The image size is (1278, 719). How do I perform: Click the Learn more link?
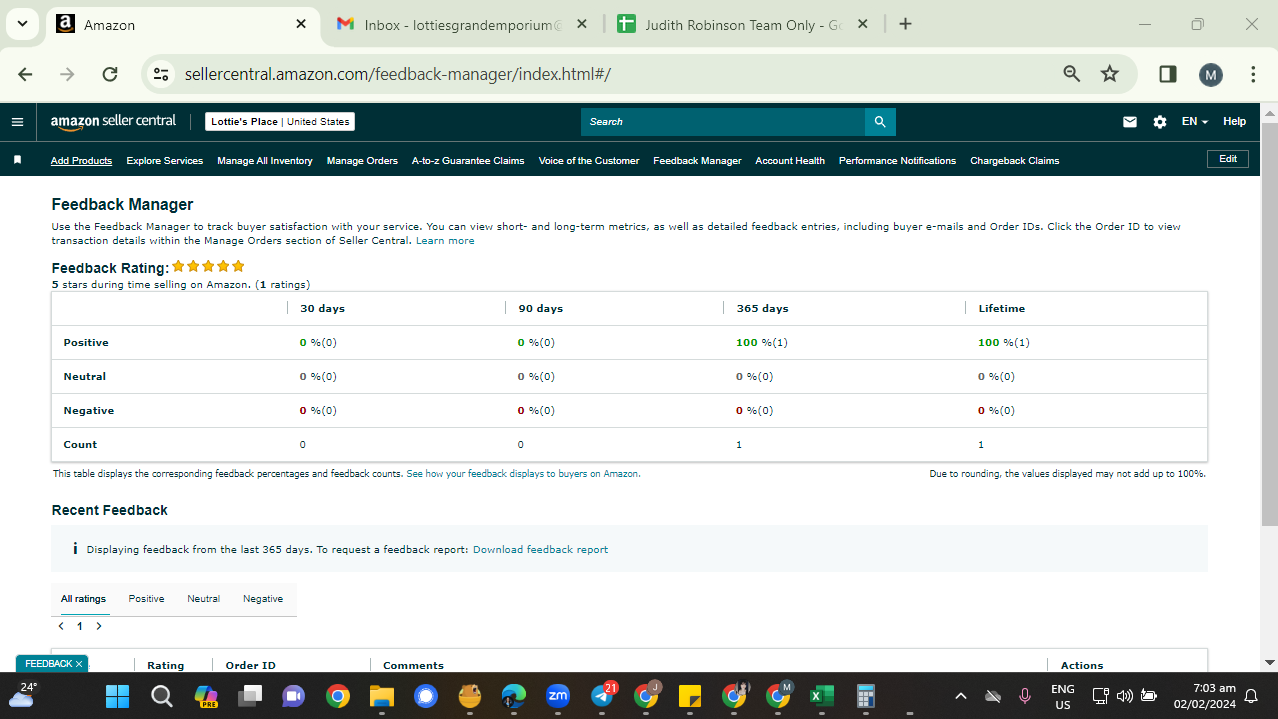click(x=445, y=241)
